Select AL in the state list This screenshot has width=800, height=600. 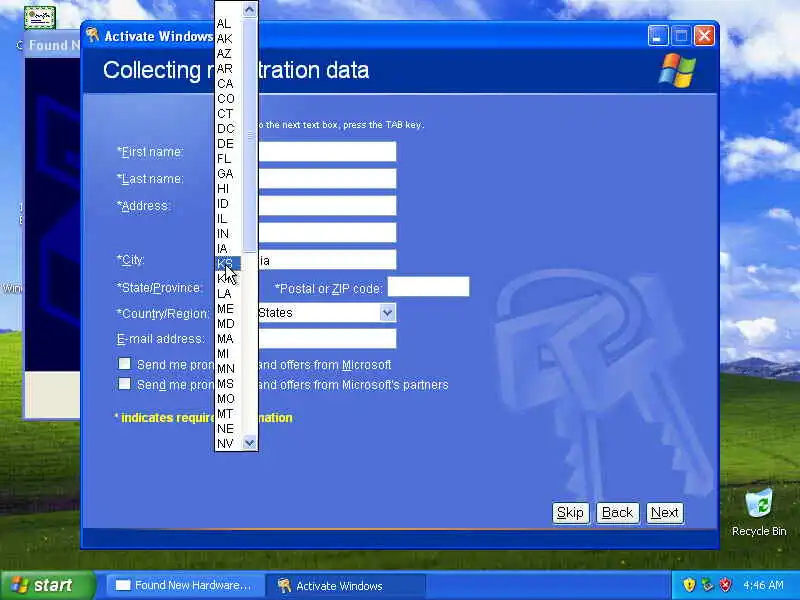(228, 23)
